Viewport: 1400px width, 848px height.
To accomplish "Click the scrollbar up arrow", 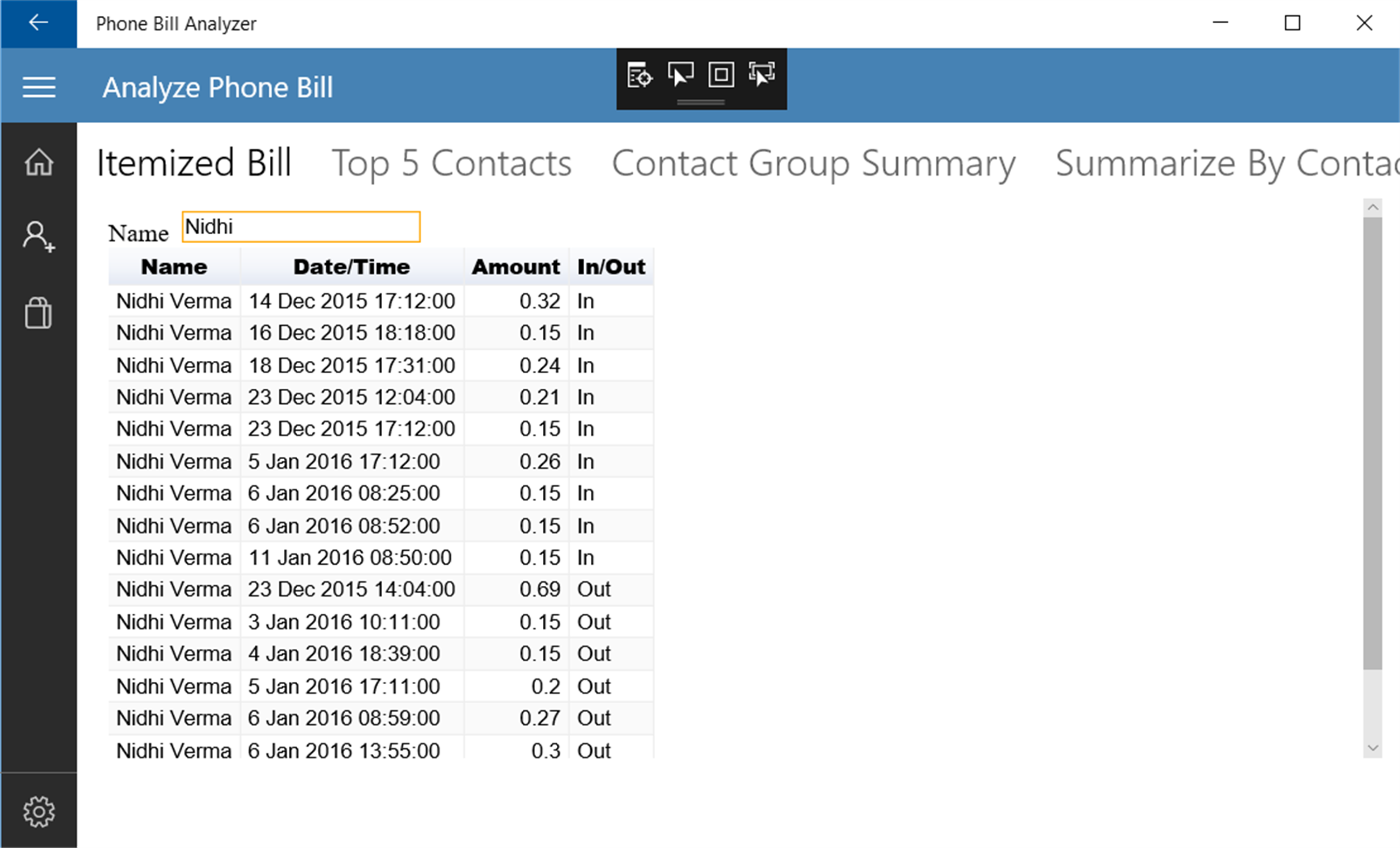I will pyautogui.click(x=1373, y=208).
